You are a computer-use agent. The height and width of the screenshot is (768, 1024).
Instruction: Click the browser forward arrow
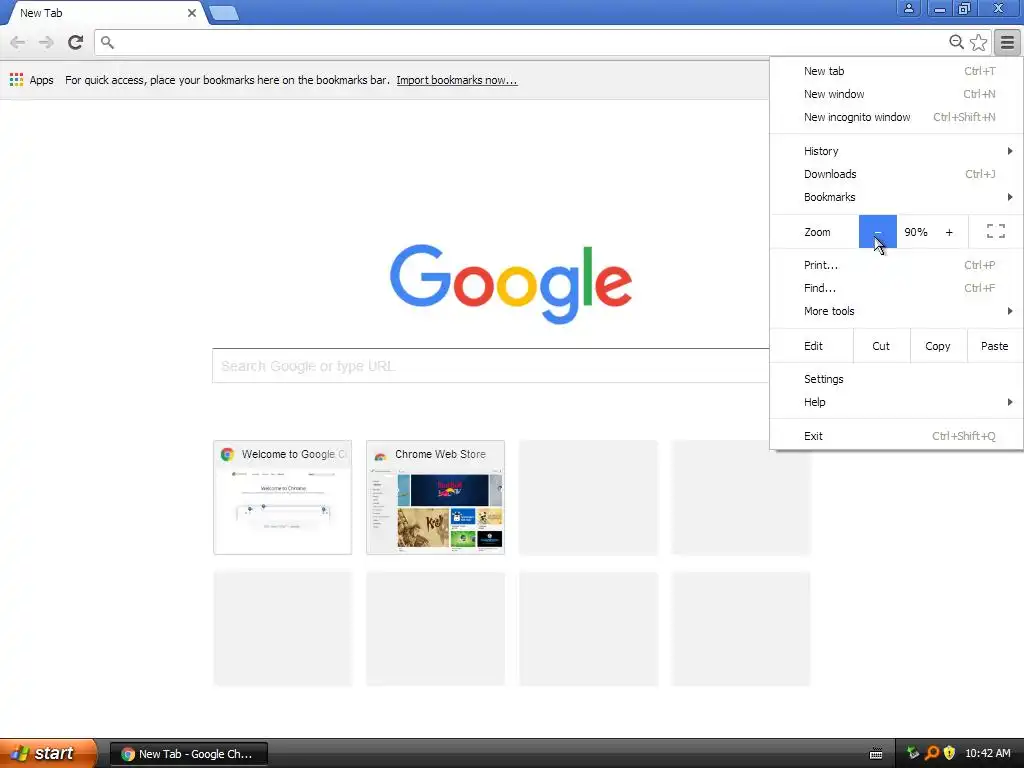coord(46,42)
